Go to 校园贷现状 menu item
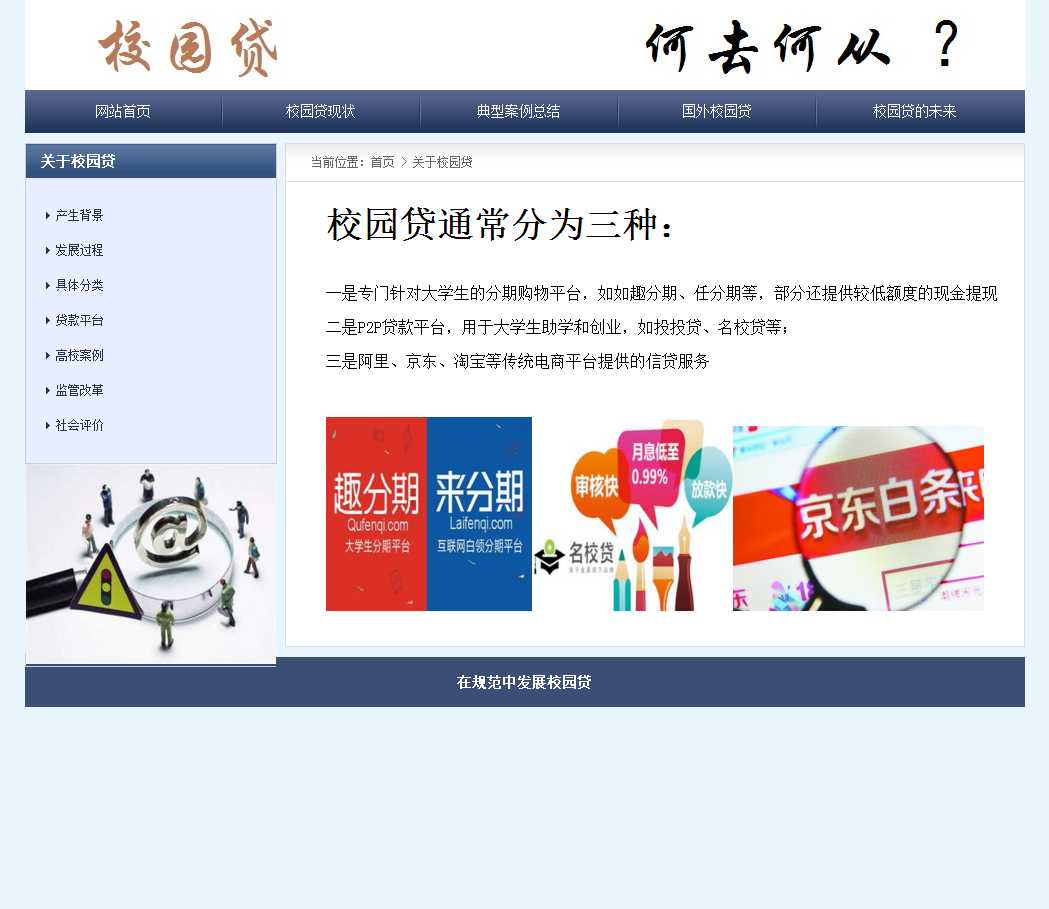This screenshot has height=909, width=1049. click(x=320, y=111)
